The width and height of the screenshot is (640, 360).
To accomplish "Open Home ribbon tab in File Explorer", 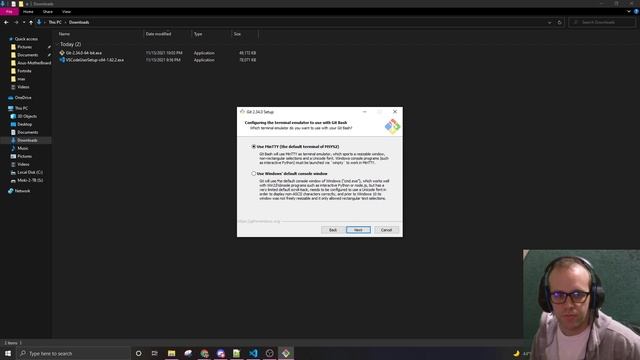I will [x=28, y=11].
